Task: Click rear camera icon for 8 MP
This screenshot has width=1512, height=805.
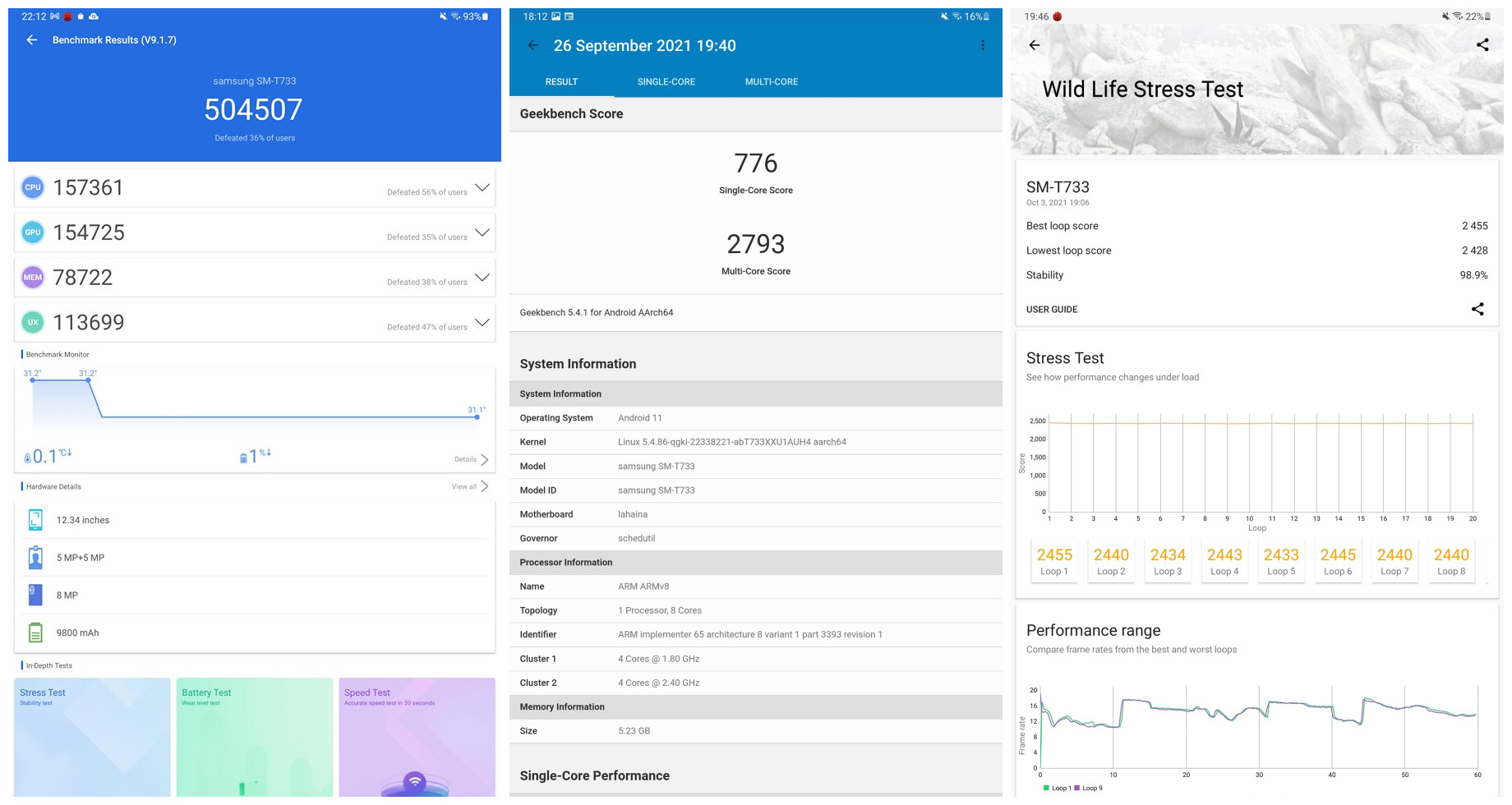Action: pos(35,595)
